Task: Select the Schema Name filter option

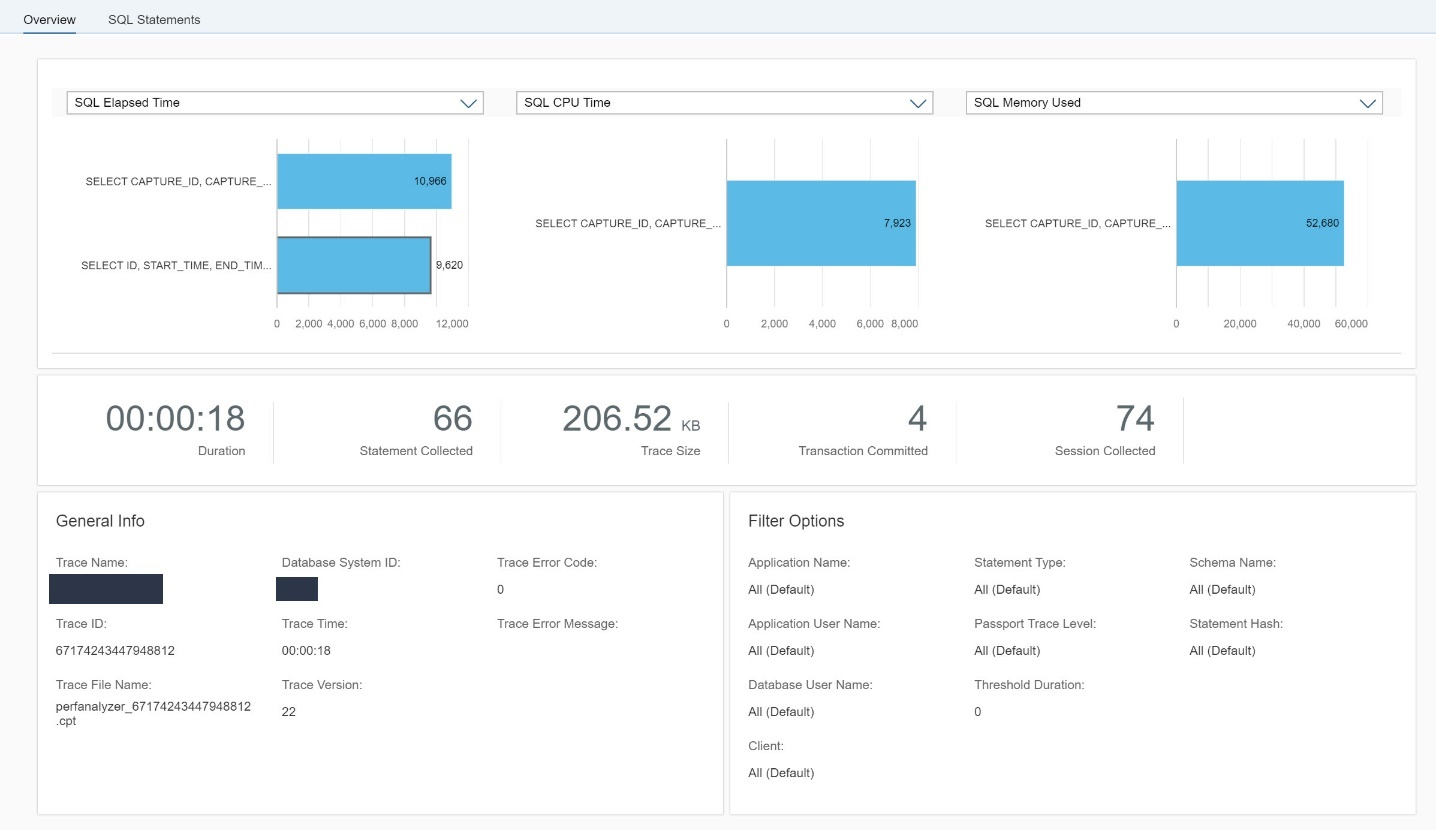Action: point(1222,589)
